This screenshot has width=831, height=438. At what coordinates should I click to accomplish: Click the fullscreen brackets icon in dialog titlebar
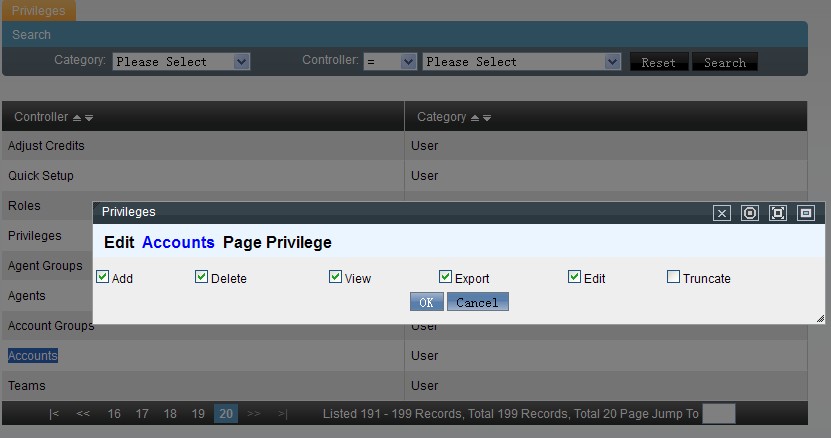tap(778, 213)
